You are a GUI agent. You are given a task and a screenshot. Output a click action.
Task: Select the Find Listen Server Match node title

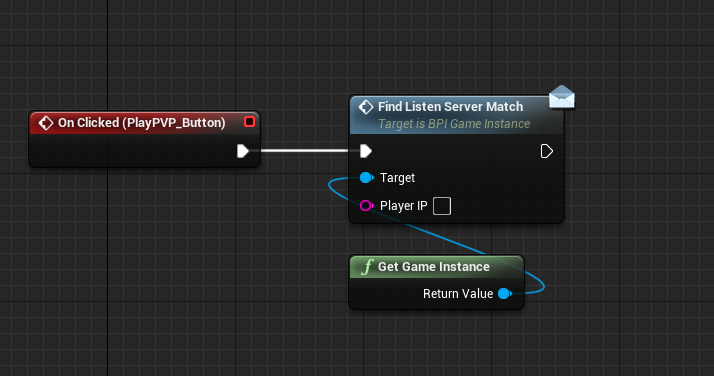pos(450,107)
